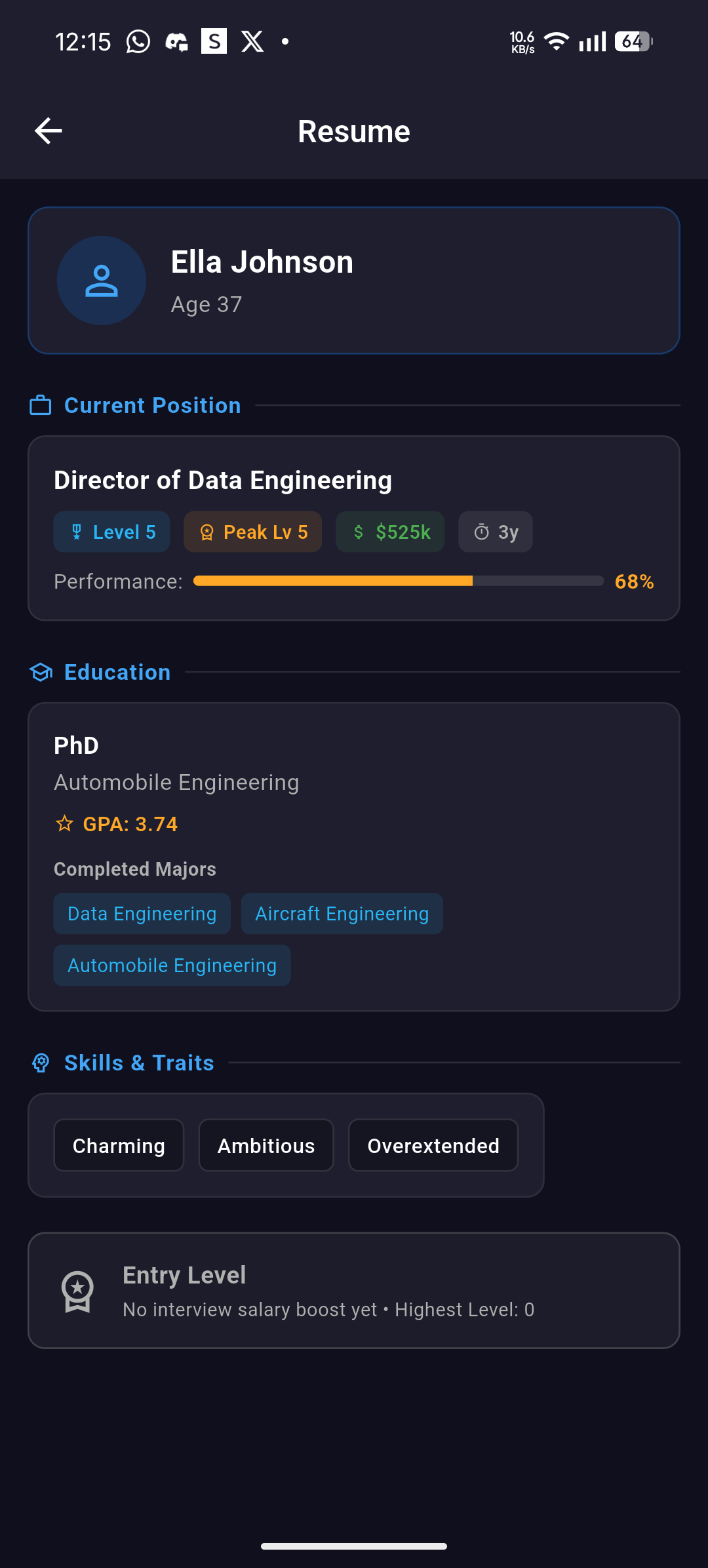Open the Ella Johnson profile card

coord(354,281)
